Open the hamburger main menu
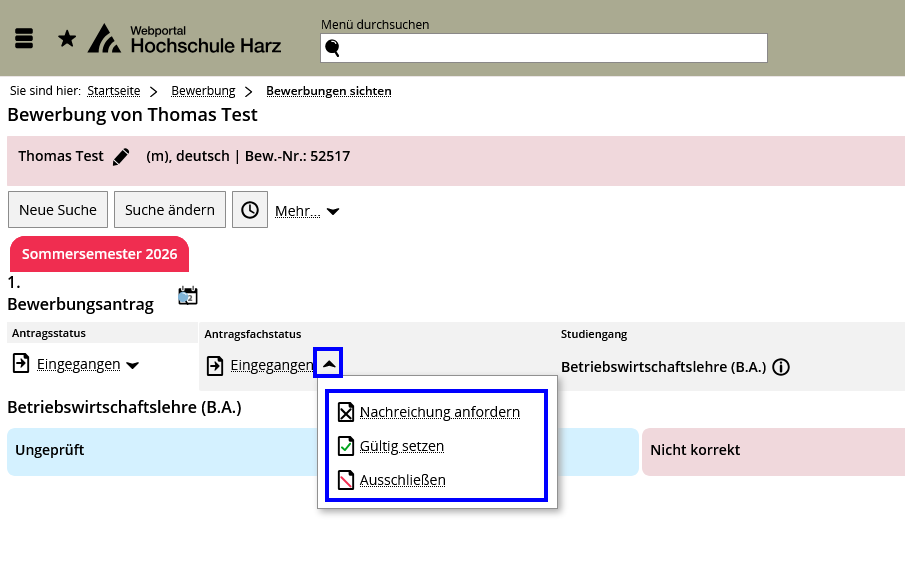The height and width of the screenshot is (580, 905). [x=25, y=39]
